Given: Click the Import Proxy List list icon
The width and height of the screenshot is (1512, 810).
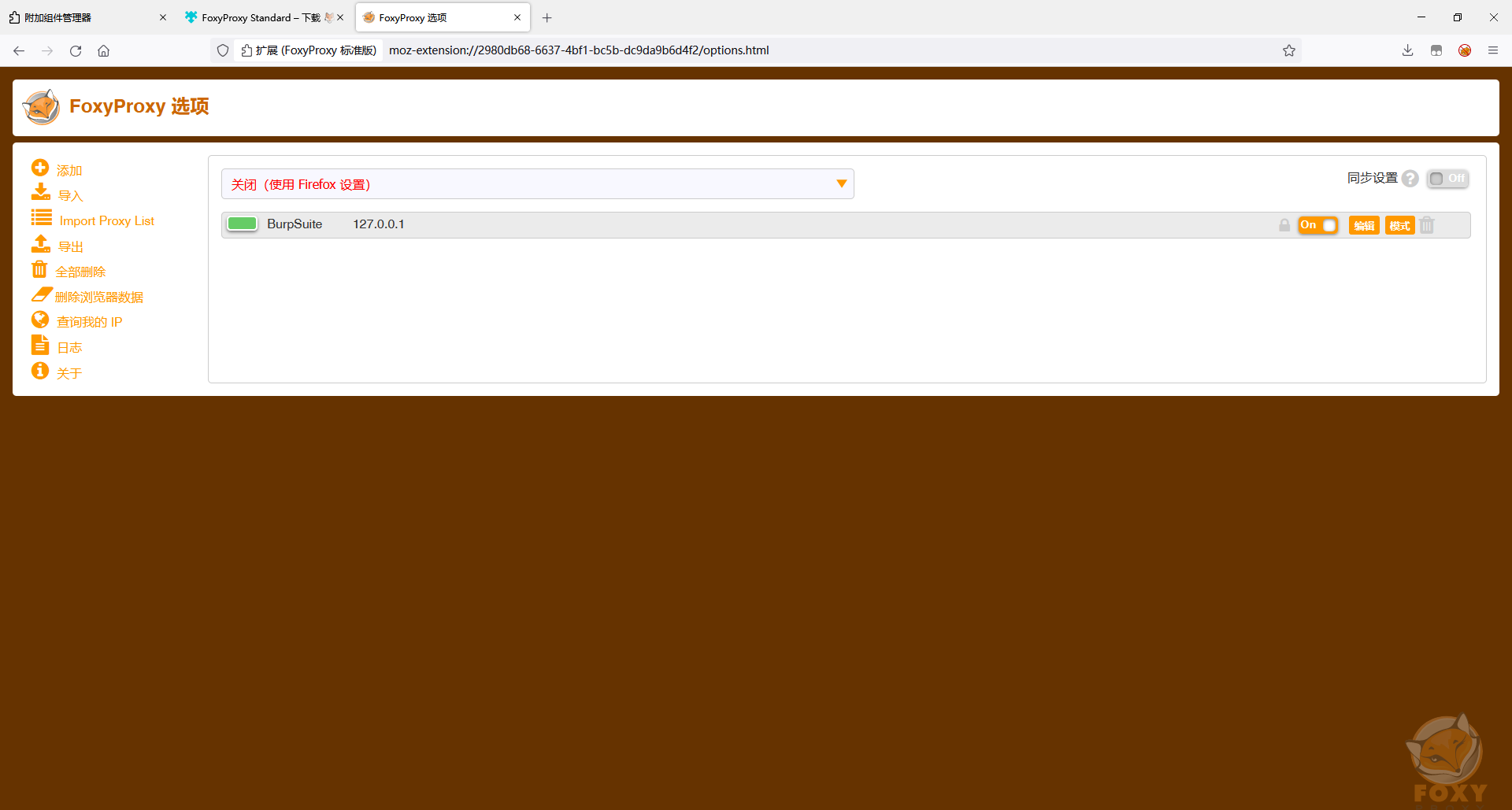Looking at the screenshot, I should coord(42,218).
